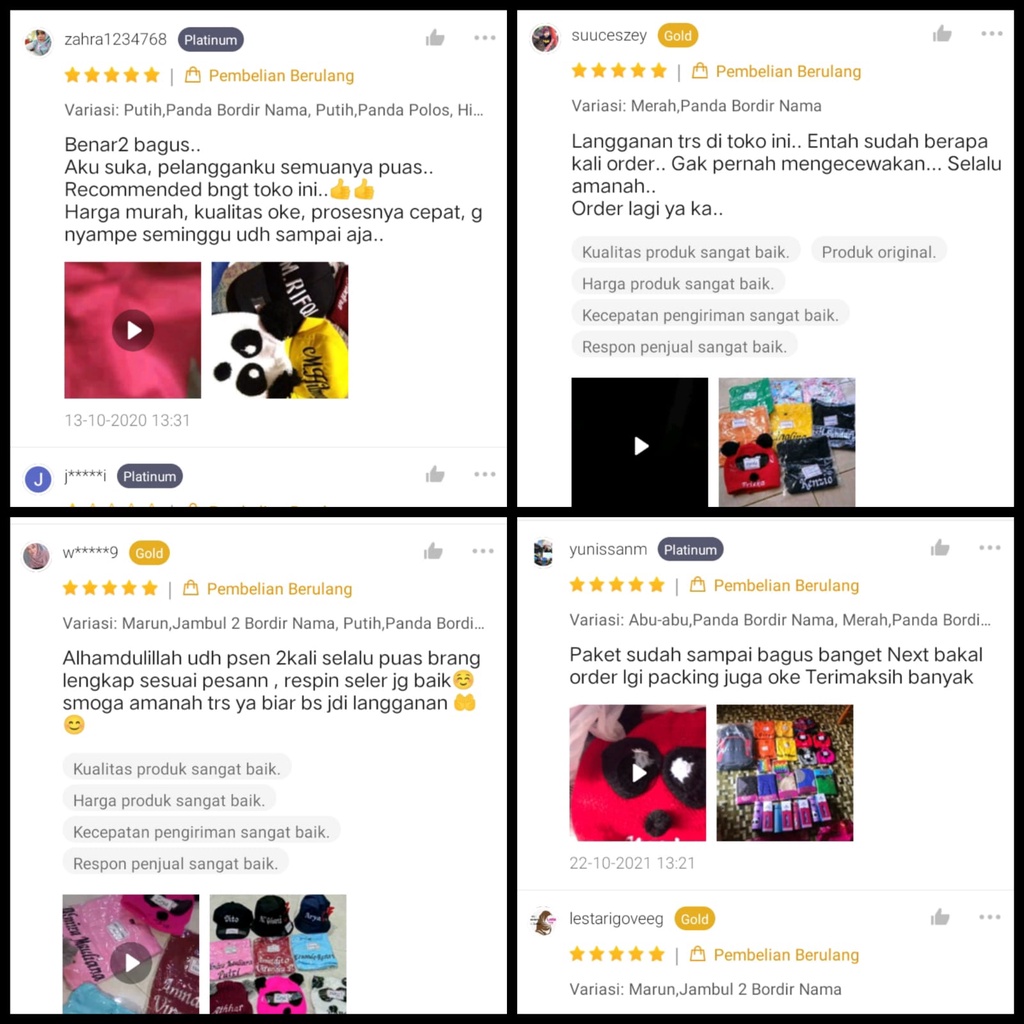Open yunissanm's package contents photo
1024x1024 pixels.
point(784,773)
